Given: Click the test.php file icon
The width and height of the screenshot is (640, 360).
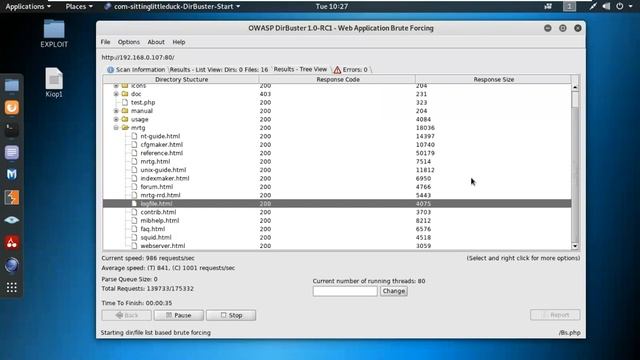Looking at the screenshot, I should click(x=125, y=102).
